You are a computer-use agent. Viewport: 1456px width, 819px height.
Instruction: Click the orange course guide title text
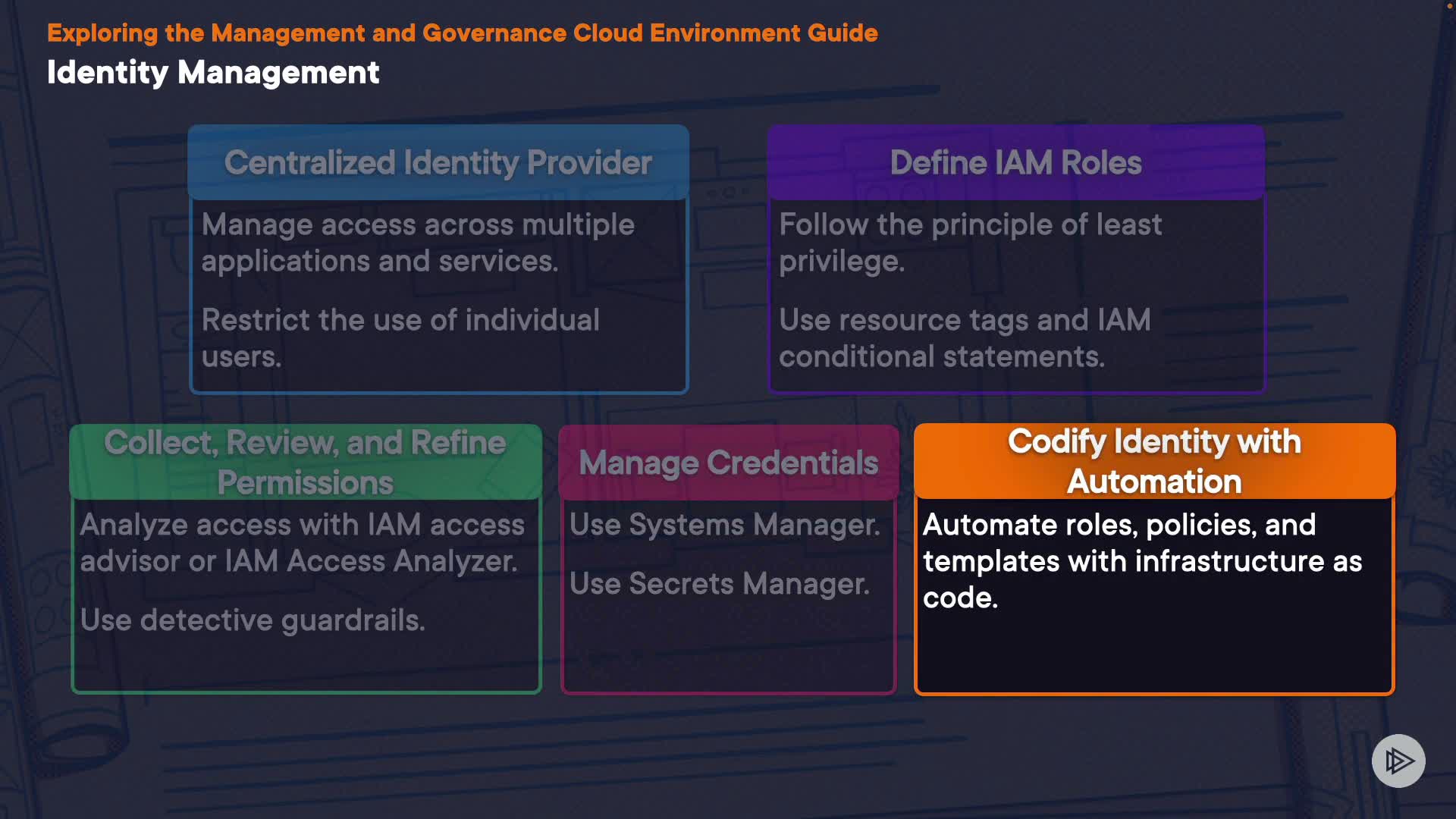[462, 33]
